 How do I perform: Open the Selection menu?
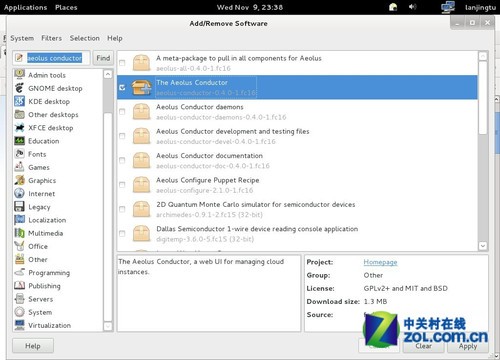[85, 38]
